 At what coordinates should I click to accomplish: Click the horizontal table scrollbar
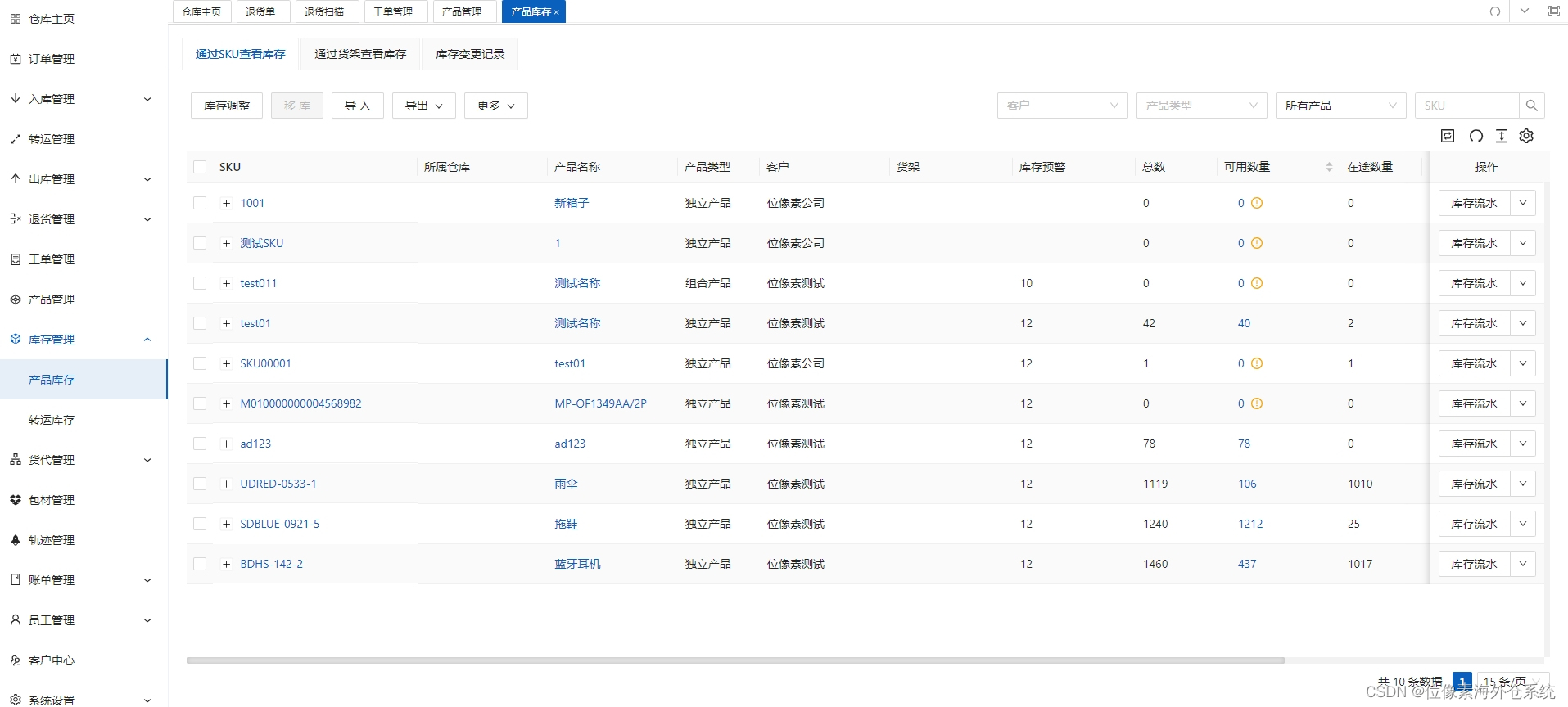pos(735,660)
